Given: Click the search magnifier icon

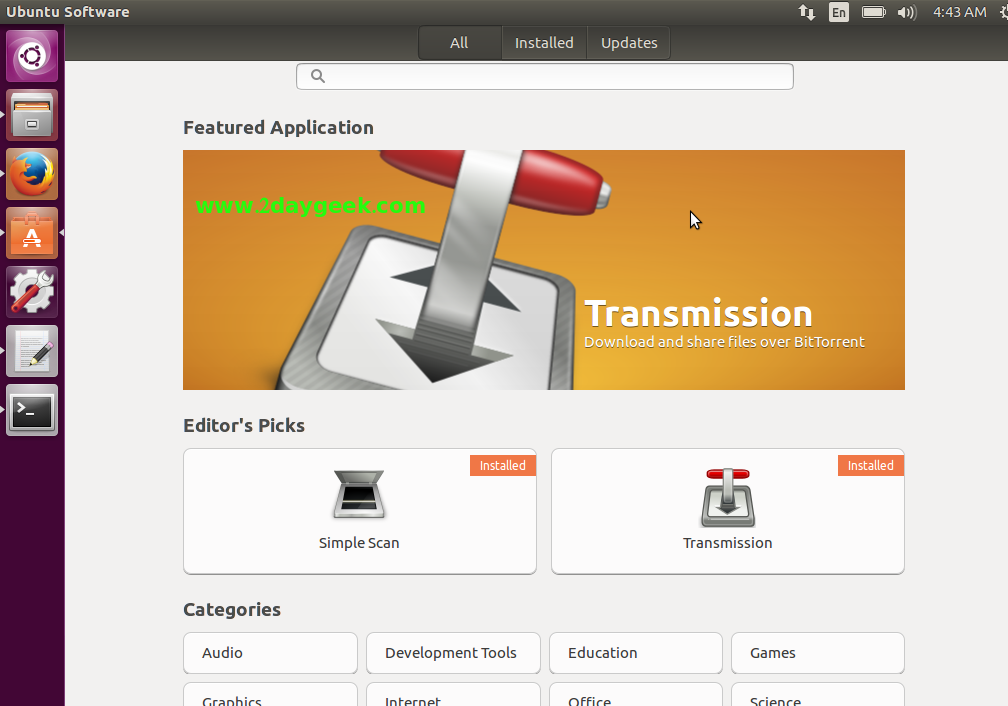Looking at the screenshot, I should (x=318, y=77).
